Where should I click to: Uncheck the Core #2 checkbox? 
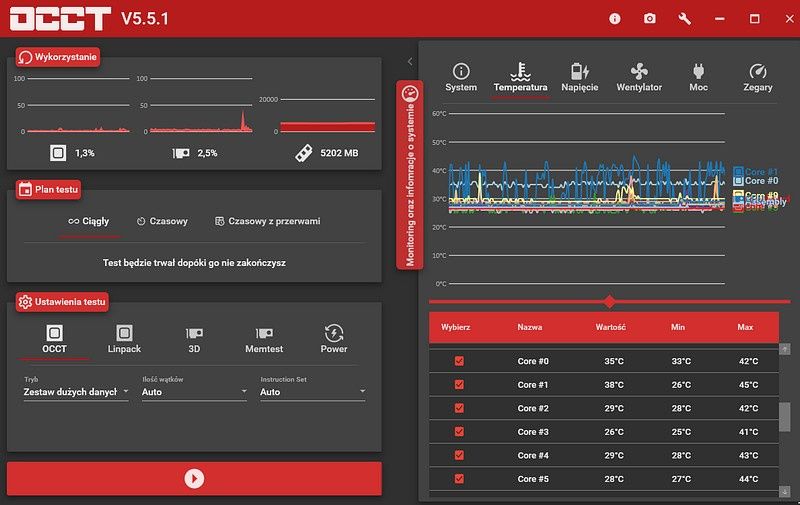(459, 408)
